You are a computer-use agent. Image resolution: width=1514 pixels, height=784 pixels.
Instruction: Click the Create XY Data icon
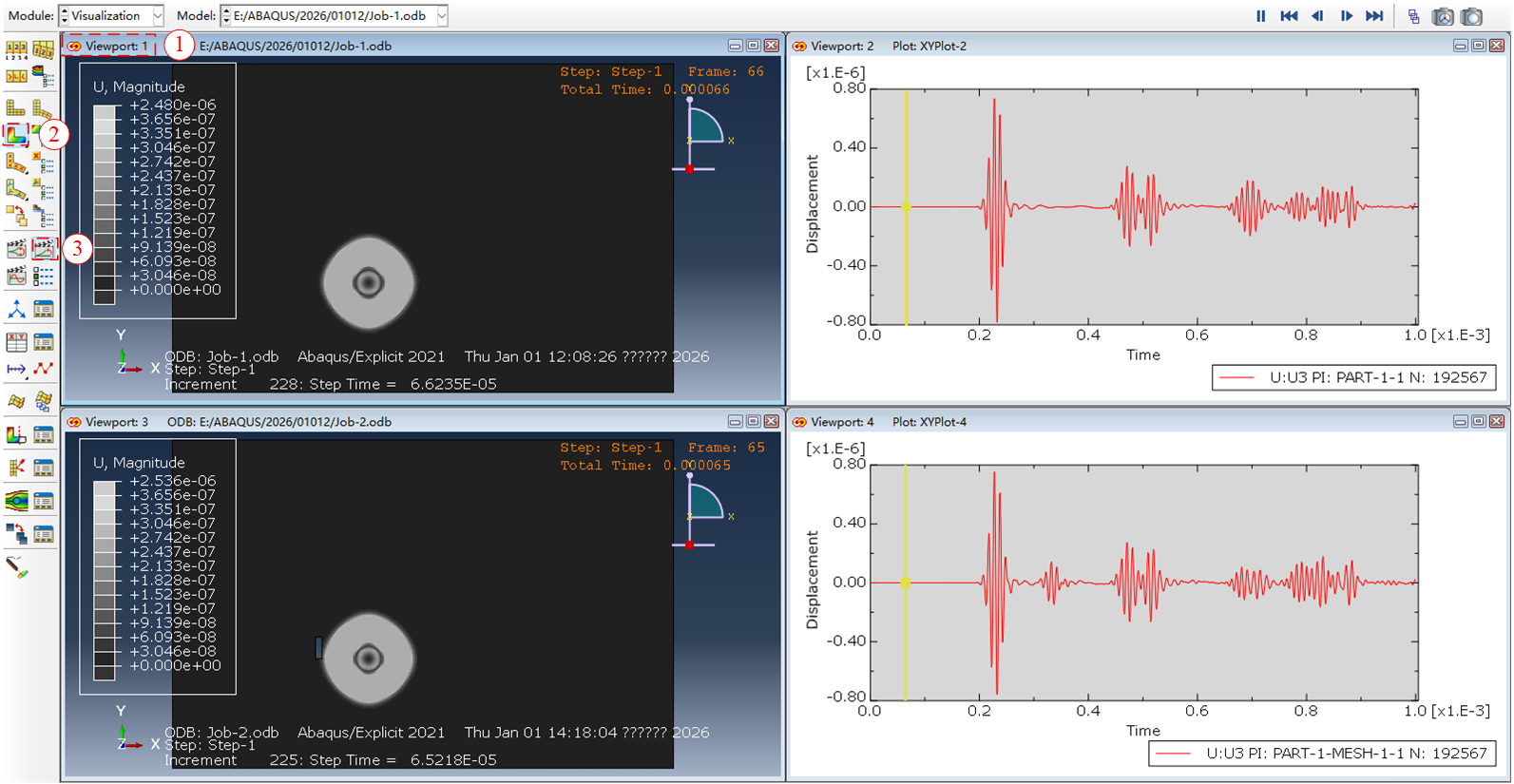[x=16, y=342]
